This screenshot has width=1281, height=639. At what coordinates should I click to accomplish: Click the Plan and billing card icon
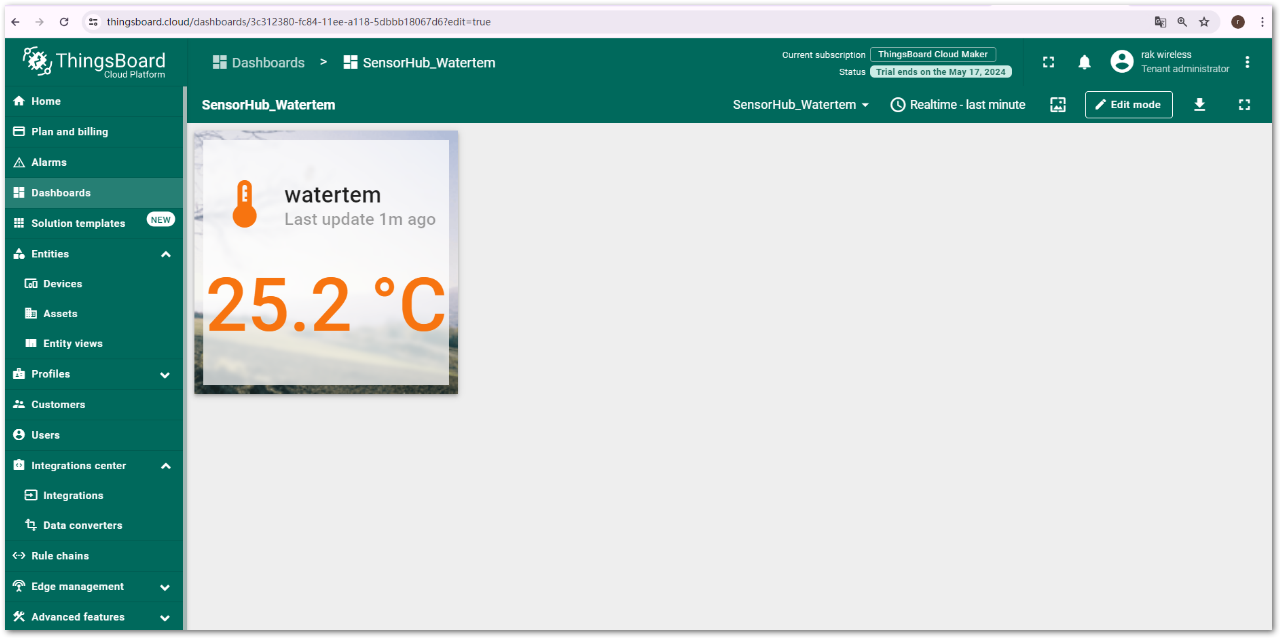(x=19, y=132)
